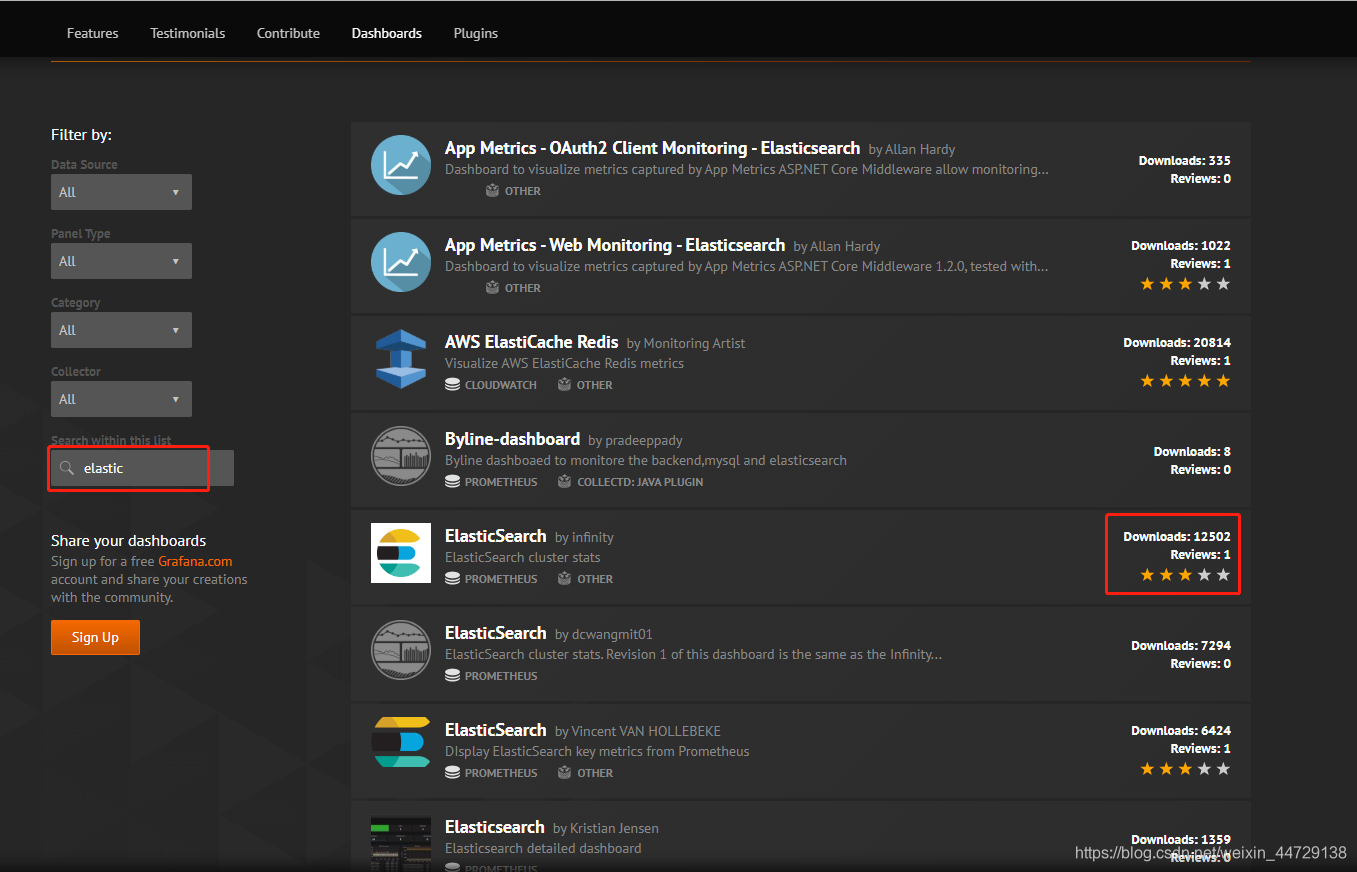Screen dimensions: 1357x872
Task: Click PROMETHEUS icon on infinity's ElasticSearch row
Action: 452,578
